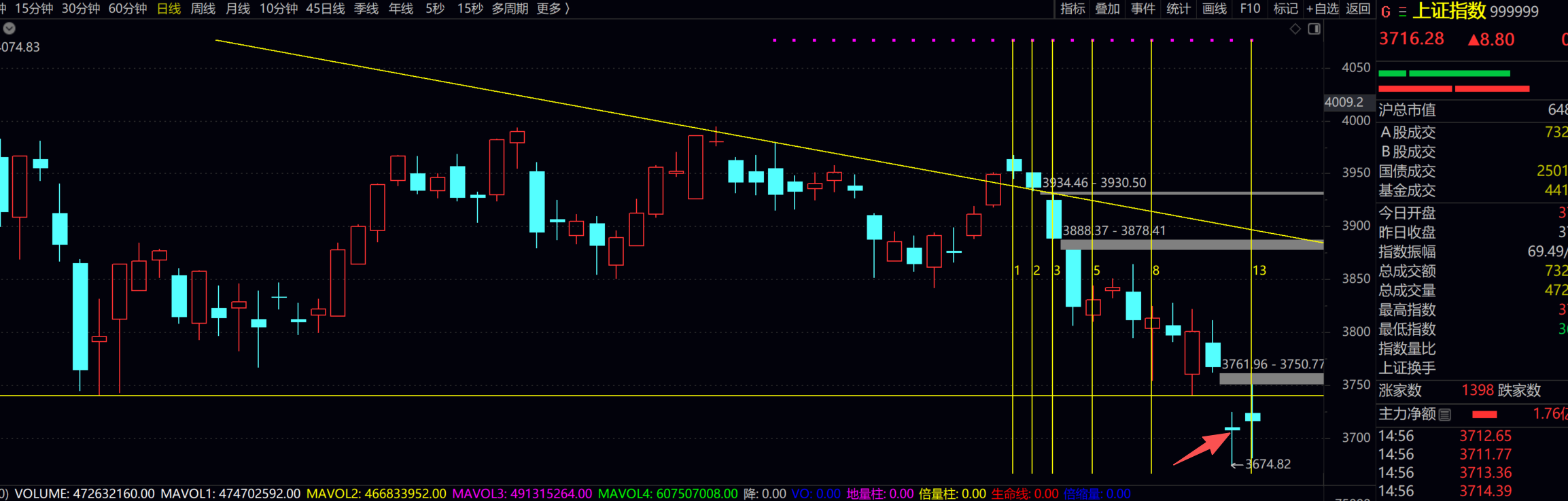Screen dimensions: 1568x501
Task: Open the detail icon beside 主力净额
Action: pos(1445,414)
